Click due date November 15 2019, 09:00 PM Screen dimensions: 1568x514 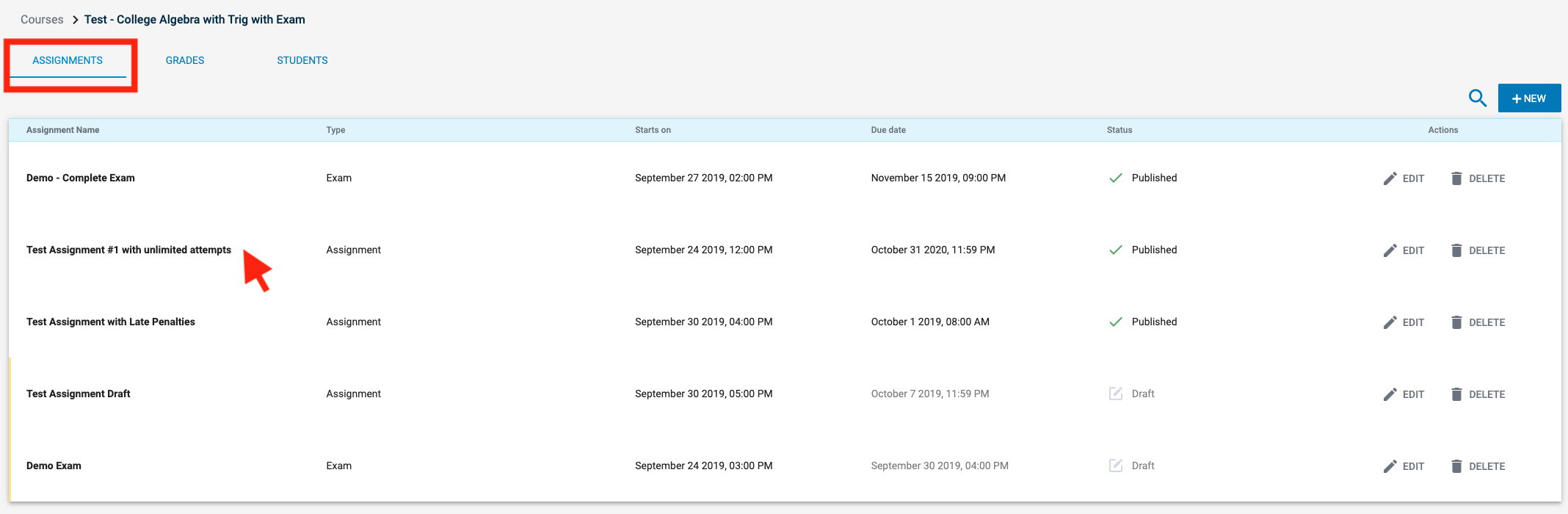point(938,178)
